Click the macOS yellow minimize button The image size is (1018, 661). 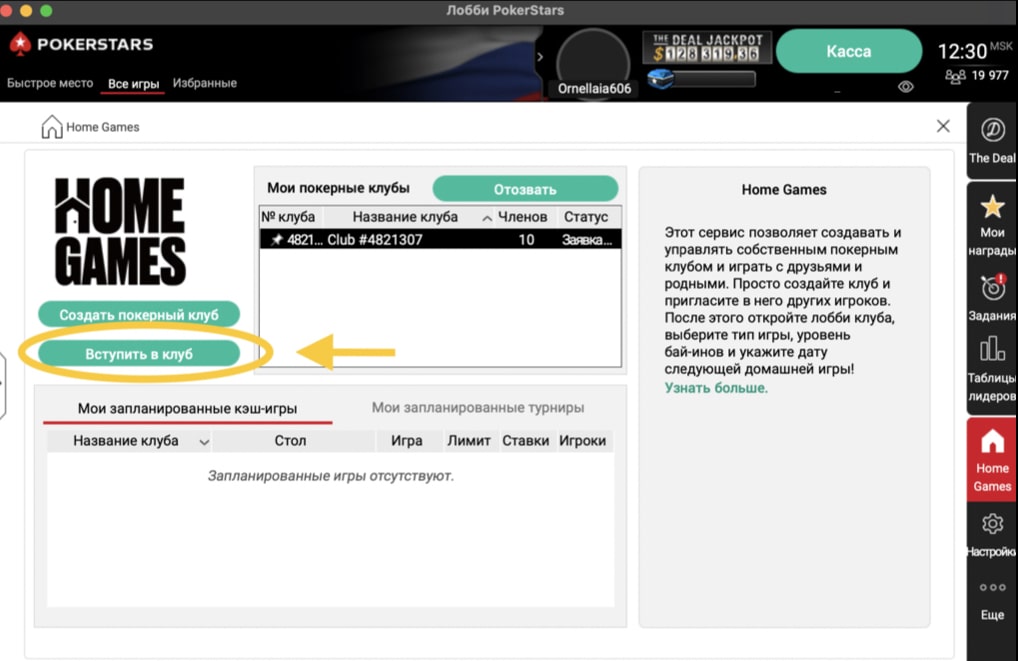tap(27, 10)
